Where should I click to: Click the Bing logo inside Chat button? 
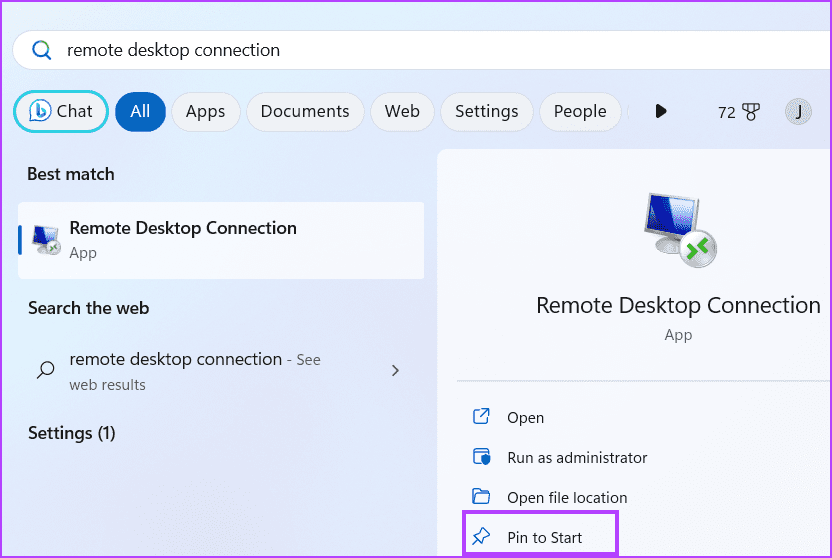(x=40, y=111)
